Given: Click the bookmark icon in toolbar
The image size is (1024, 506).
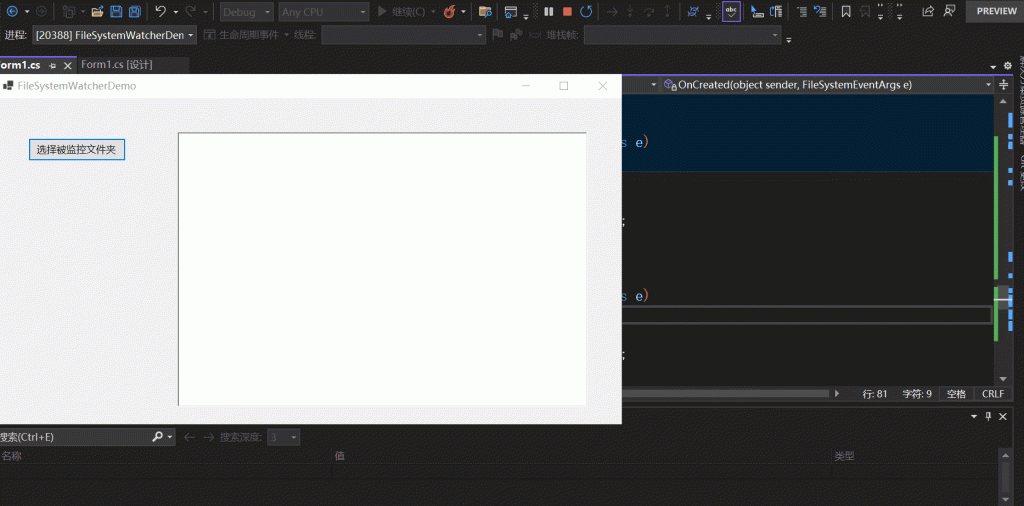Looking at the screenshot, I should point(846,12).
